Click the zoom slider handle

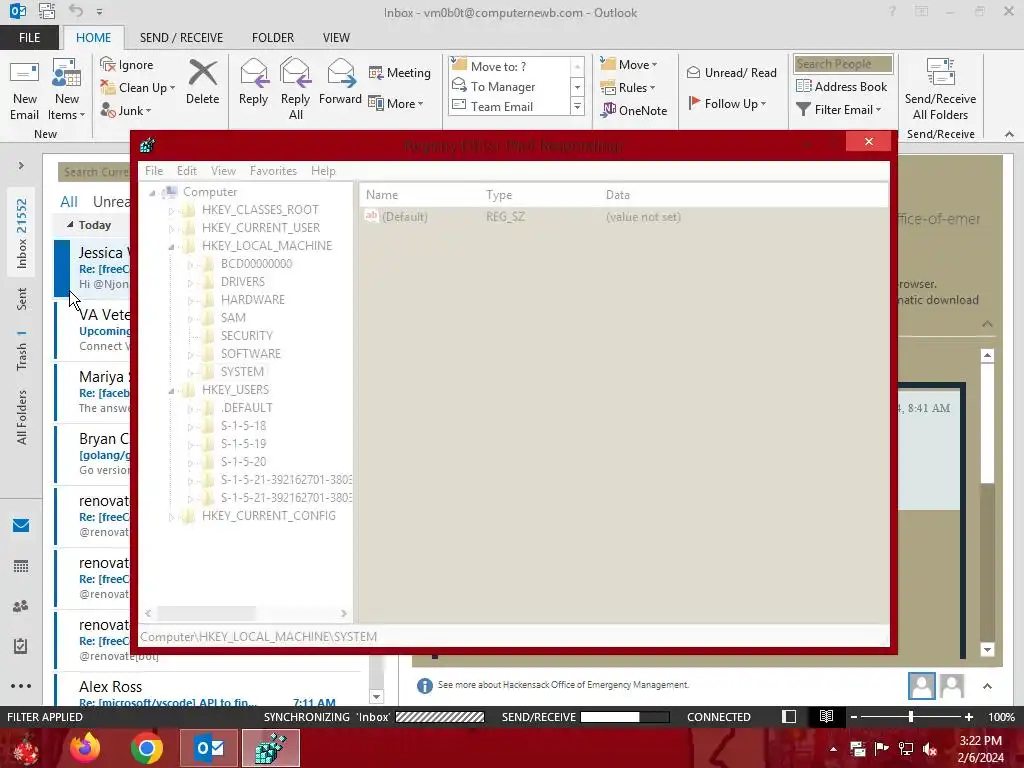click(x=910, y=717)
